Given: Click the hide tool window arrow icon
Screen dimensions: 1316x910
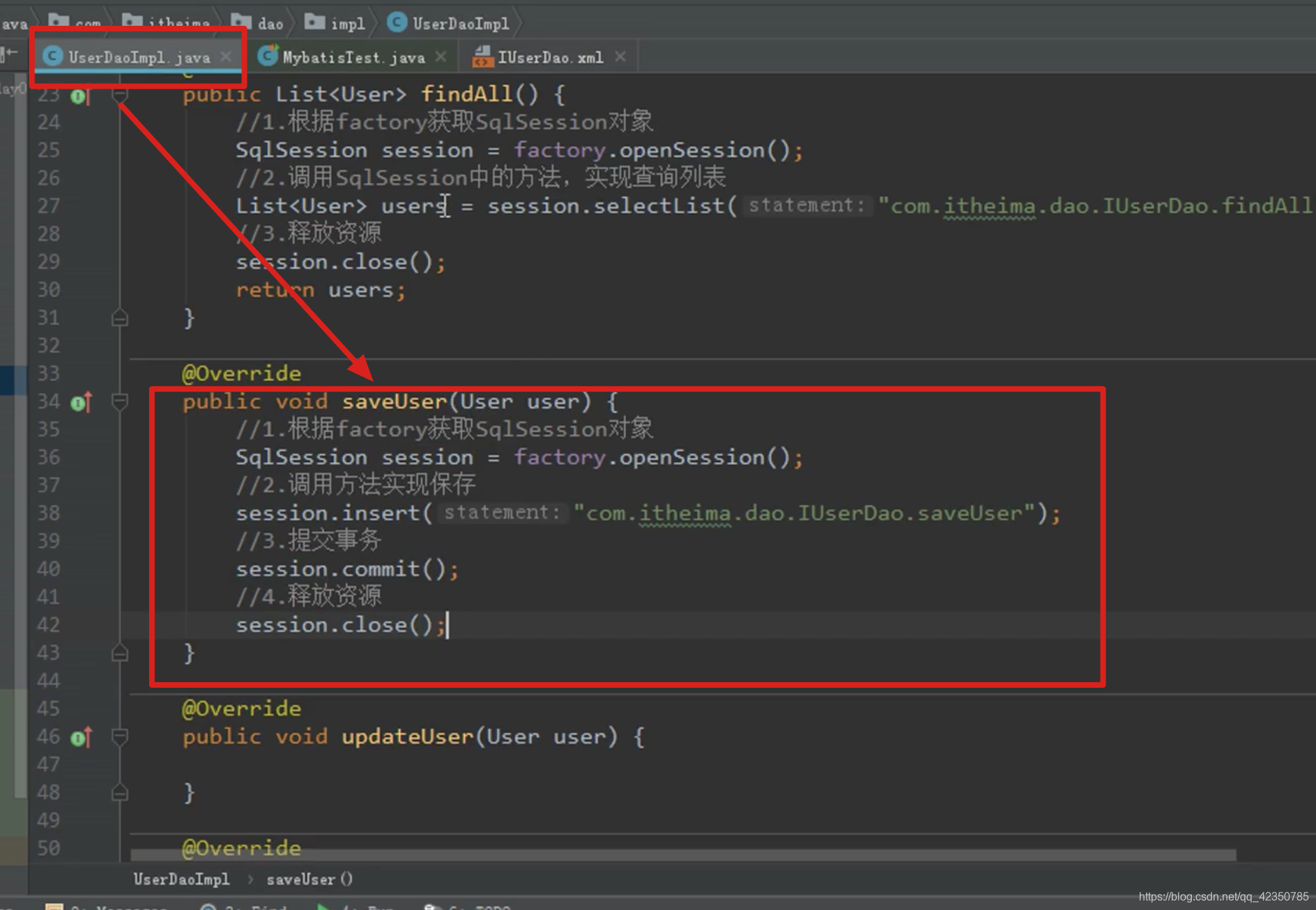Looking at the screenshot, I should coord(10,53).
